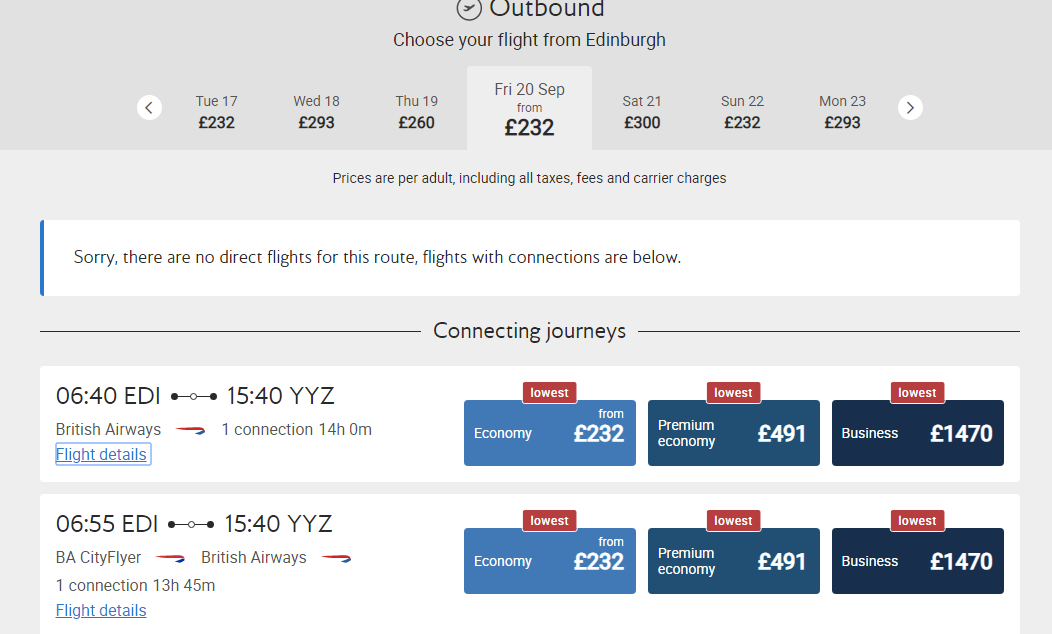Choose Business £1470 fare on 06:55 flight
1052x634 pixels.
point(918,561)
